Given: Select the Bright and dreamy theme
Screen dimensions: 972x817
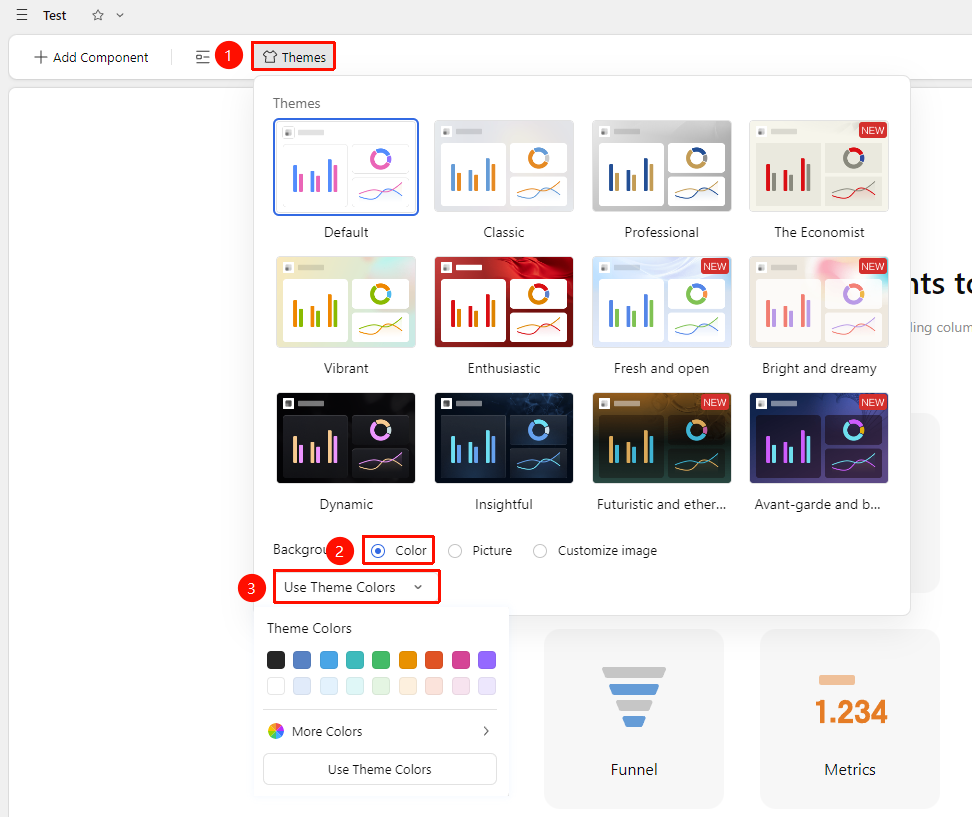Looking at the screenshot, I should pyautogui.click(x=819, y=302).
